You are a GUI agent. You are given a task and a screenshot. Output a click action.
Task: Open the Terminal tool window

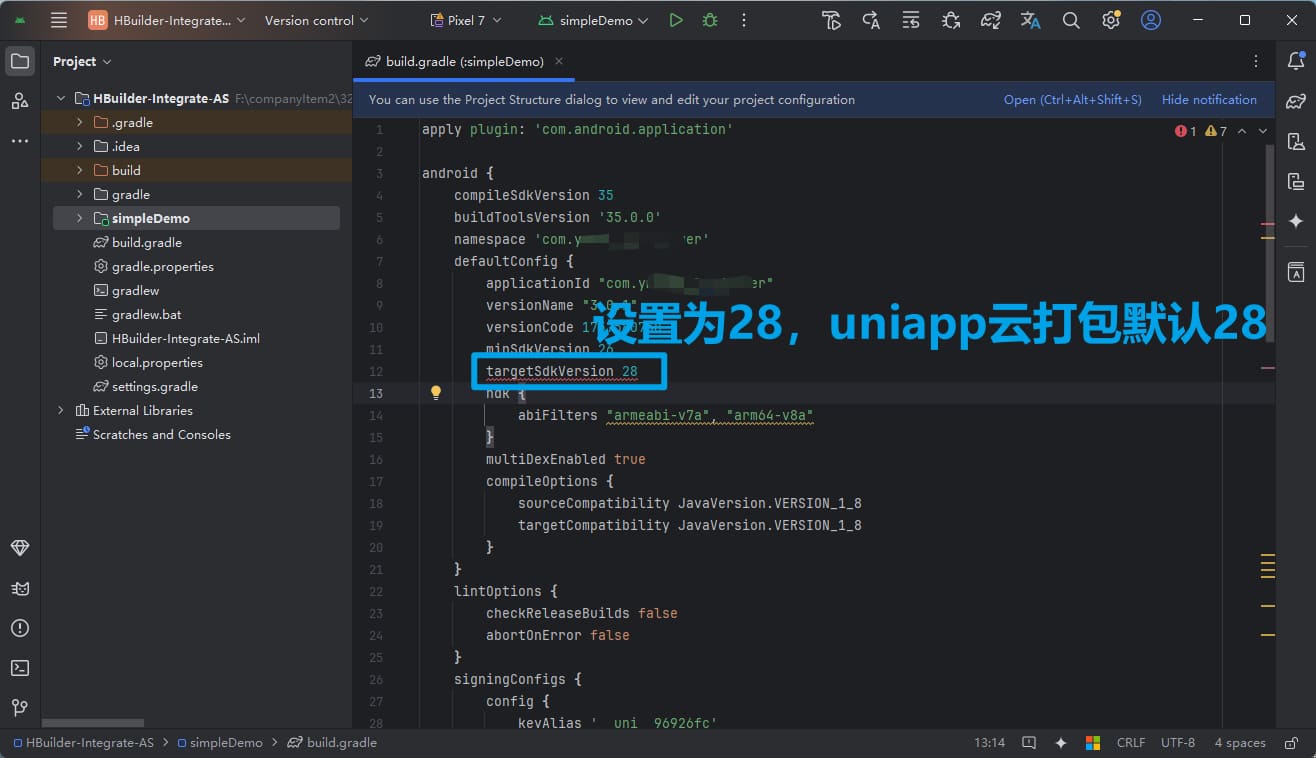[20, 668]
